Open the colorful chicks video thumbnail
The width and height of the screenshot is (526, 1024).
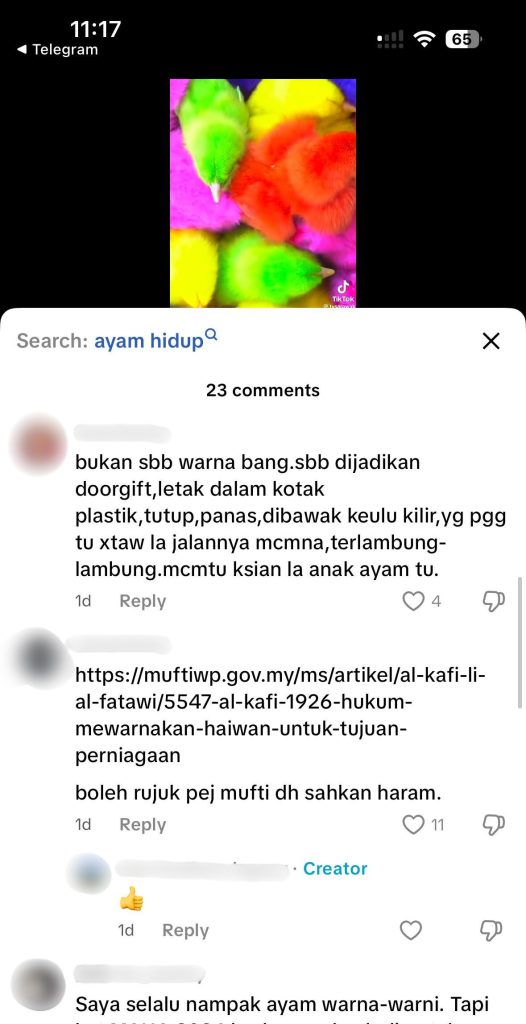[263, 193]
